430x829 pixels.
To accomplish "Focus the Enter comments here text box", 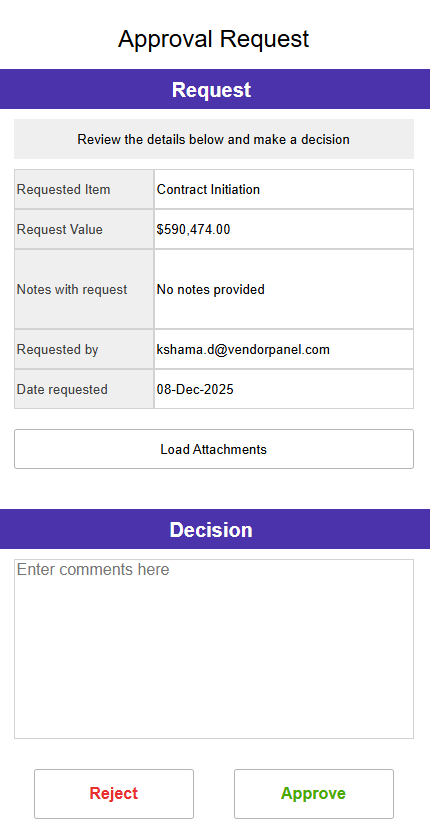I will 214,649.
